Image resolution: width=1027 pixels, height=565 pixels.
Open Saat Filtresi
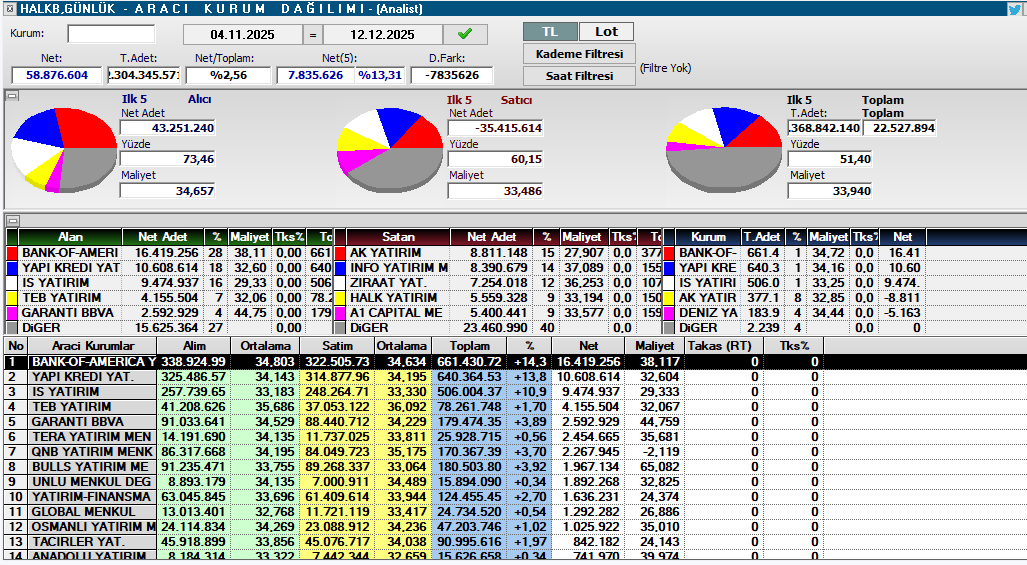click(x=579, y=76)
